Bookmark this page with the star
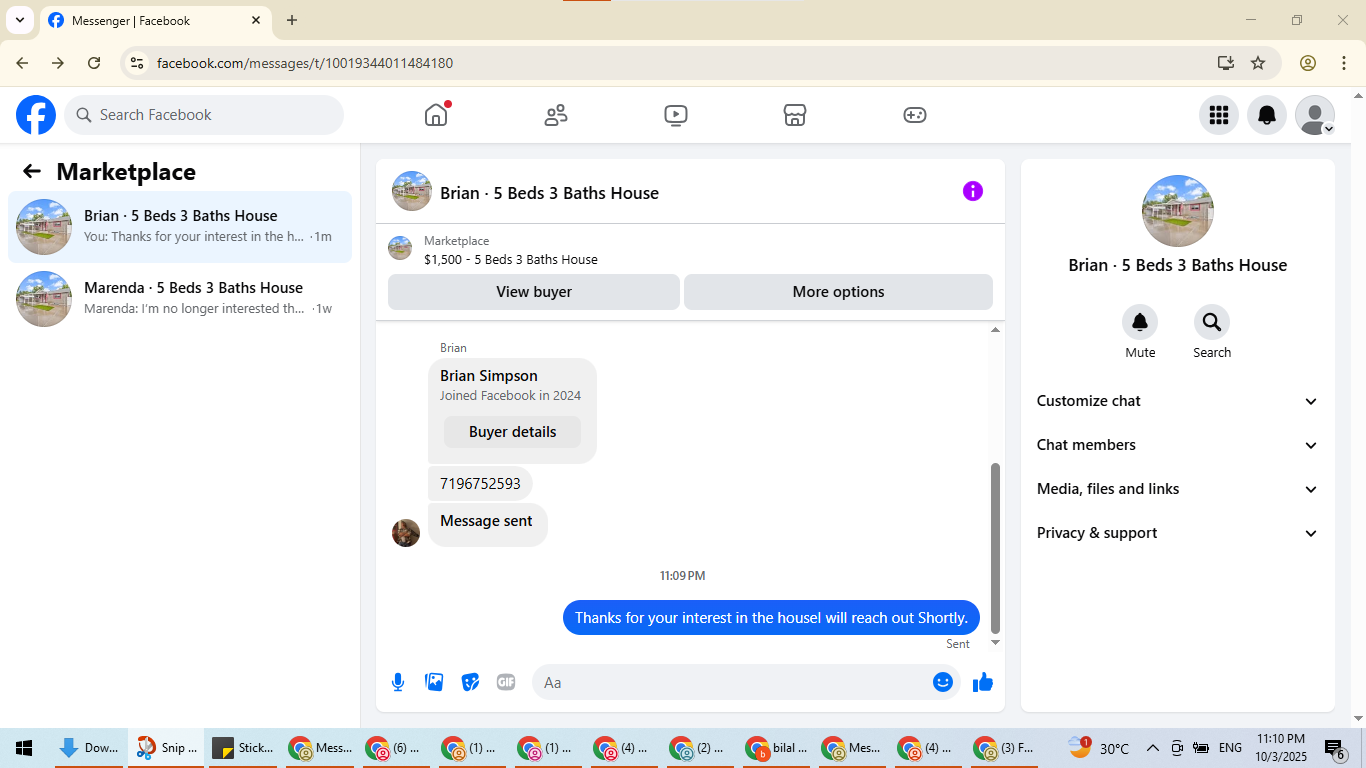The width and height of the screenshot is (1366, 768). click(1258, 63)
